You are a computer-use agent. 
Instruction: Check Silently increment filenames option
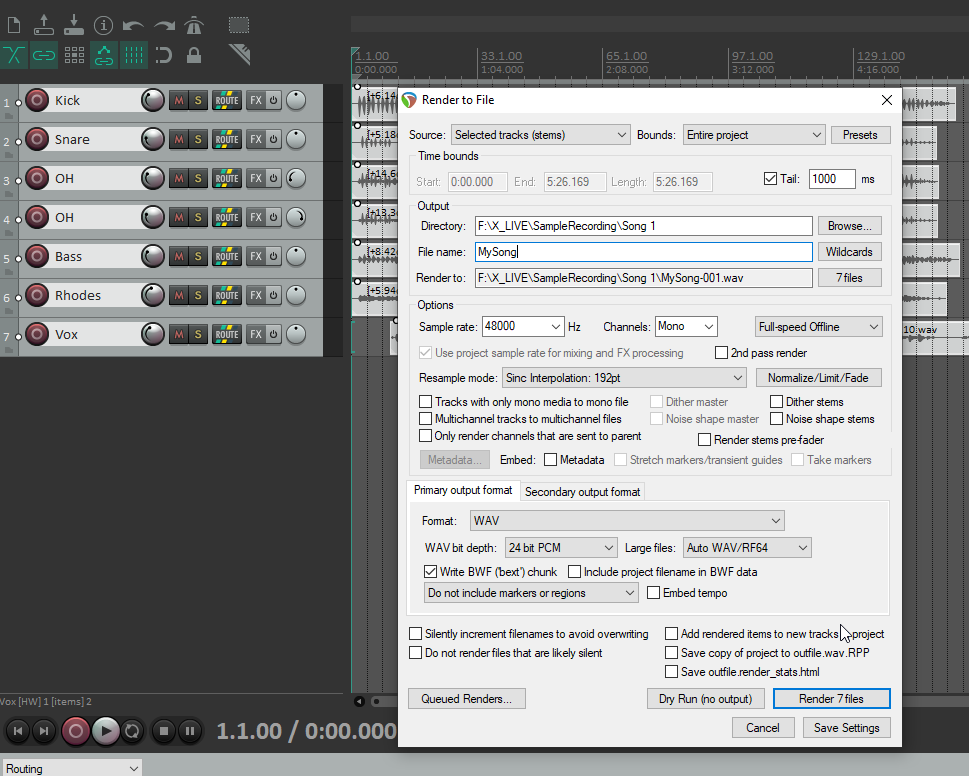click(416, 634)
